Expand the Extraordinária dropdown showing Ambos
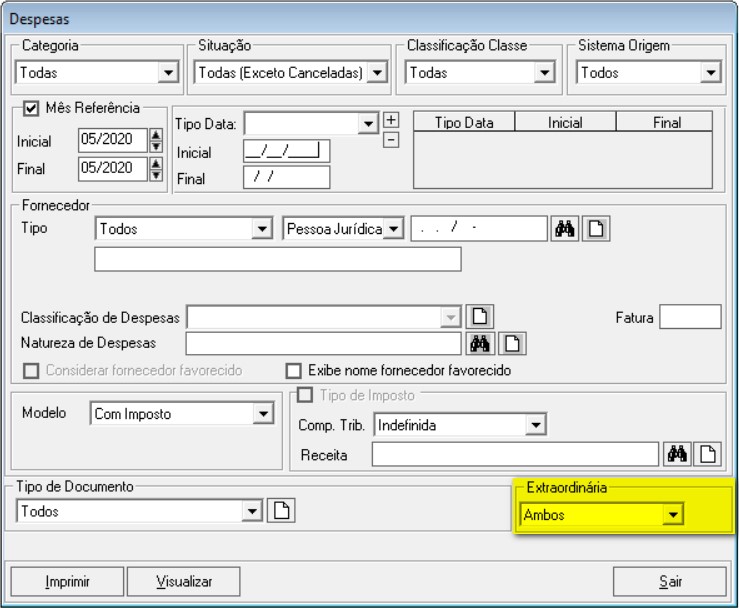The image size is (739, 608). [x=673, y=514]
